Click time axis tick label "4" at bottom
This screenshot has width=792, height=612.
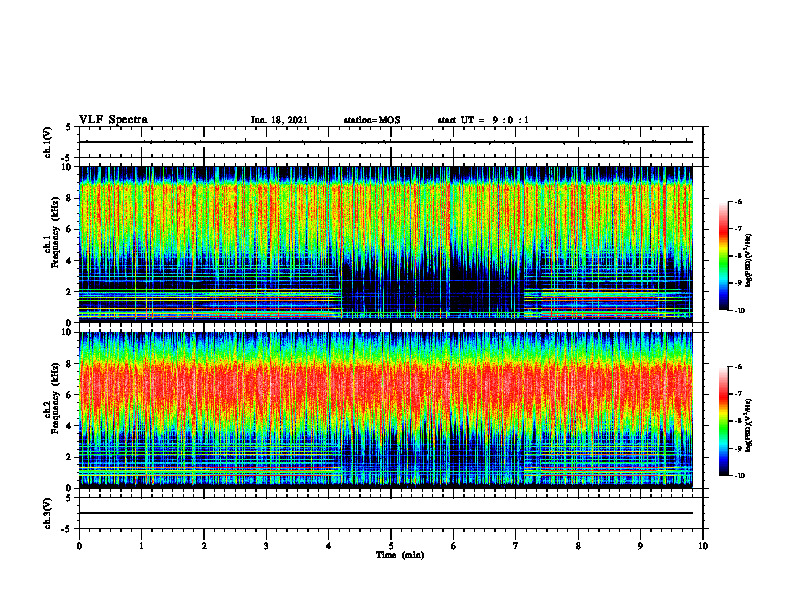tap(329, 546)
